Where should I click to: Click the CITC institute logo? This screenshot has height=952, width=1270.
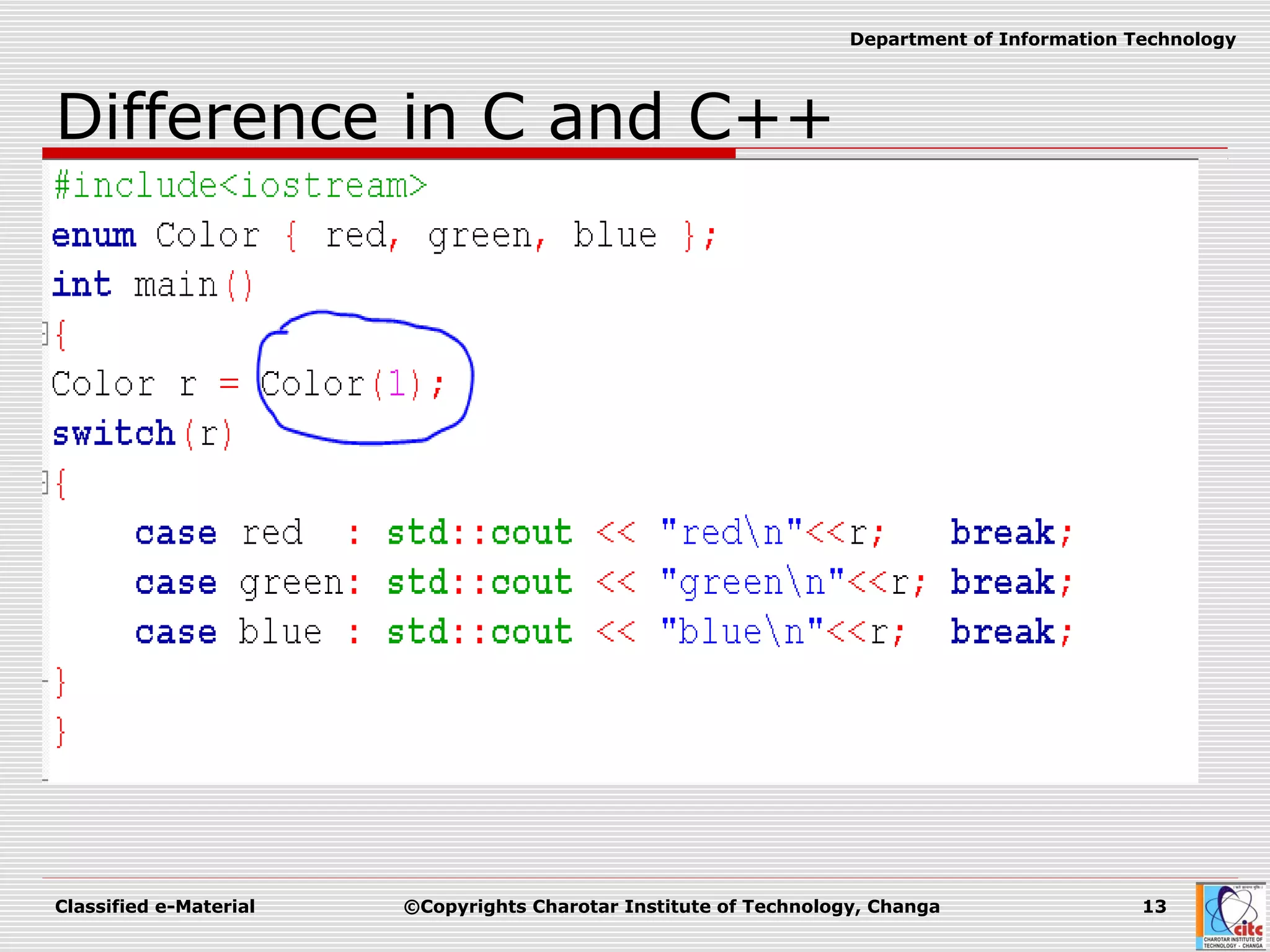1230,917
